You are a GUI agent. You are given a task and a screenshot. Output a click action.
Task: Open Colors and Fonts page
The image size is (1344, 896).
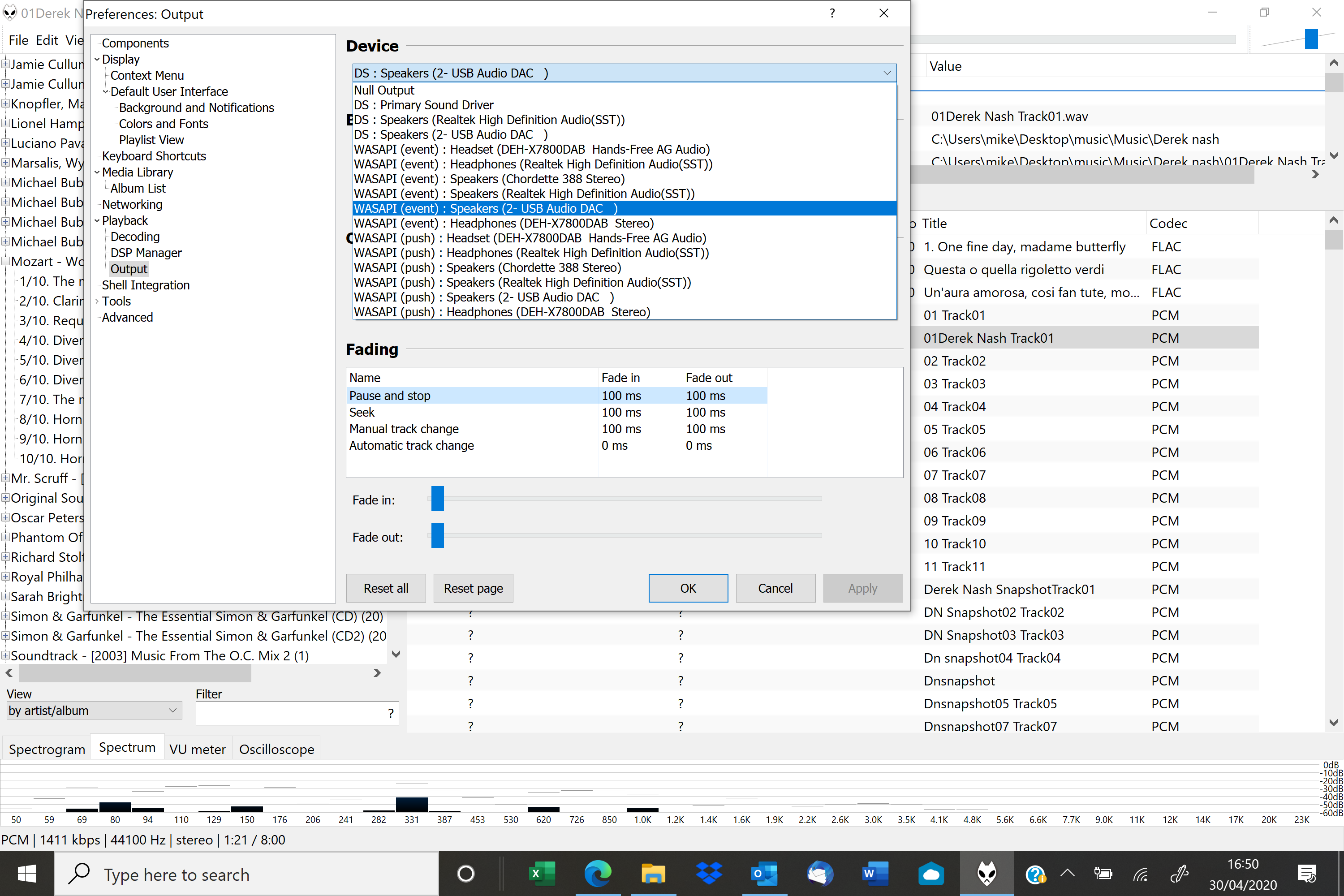(164, 124)
